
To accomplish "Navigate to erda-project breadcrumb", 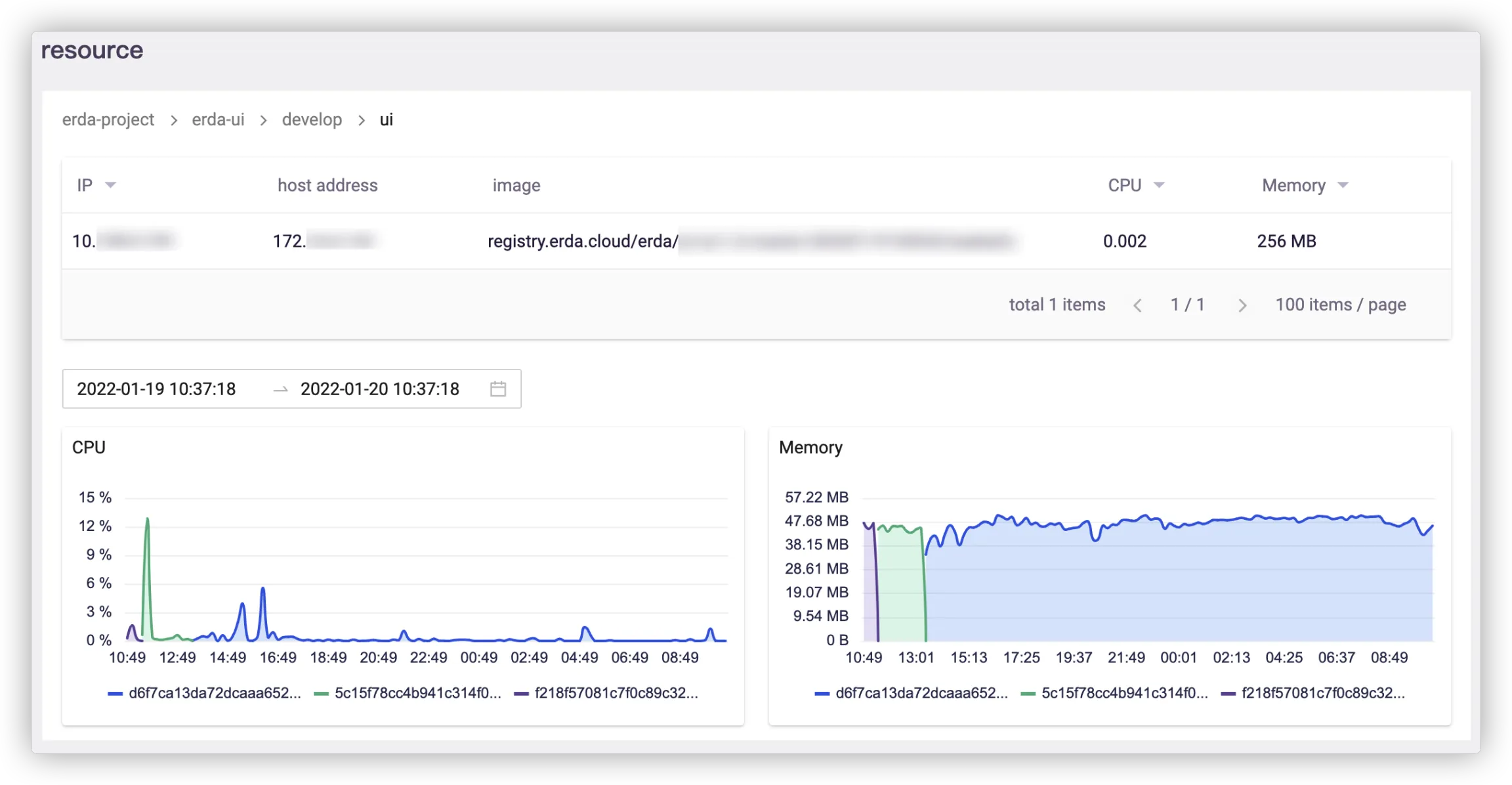I will coord(108,119).
